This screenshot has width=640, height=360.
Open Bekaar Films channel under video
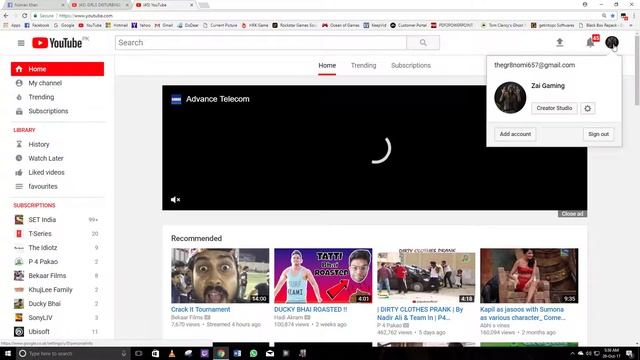[187, 317]
